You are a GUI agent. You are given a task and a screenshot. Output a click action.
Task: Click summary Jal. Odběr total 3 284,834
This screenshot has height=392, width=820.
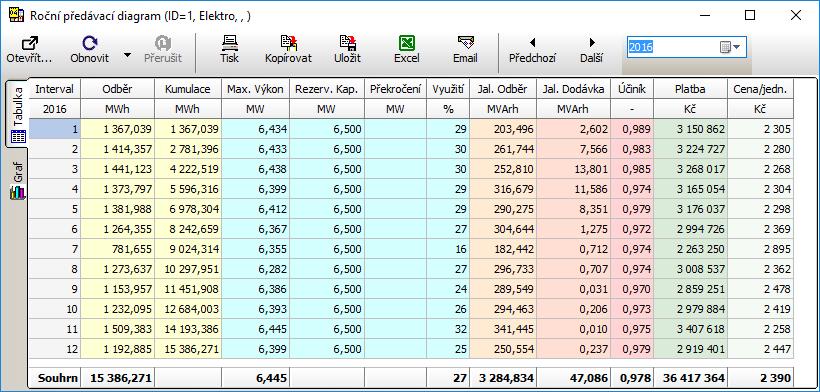pos(503,377)
